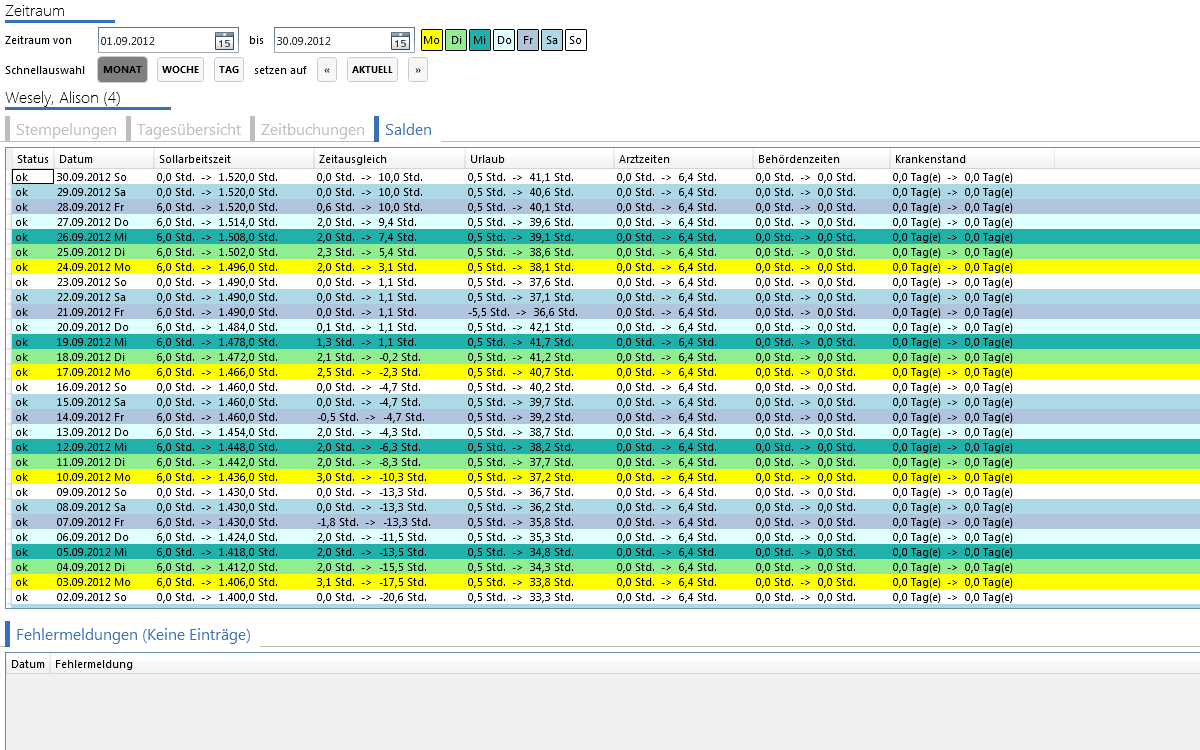Toggle the Fr weekday filter
Screen dimensions: 1200x750
coord(527,40)
